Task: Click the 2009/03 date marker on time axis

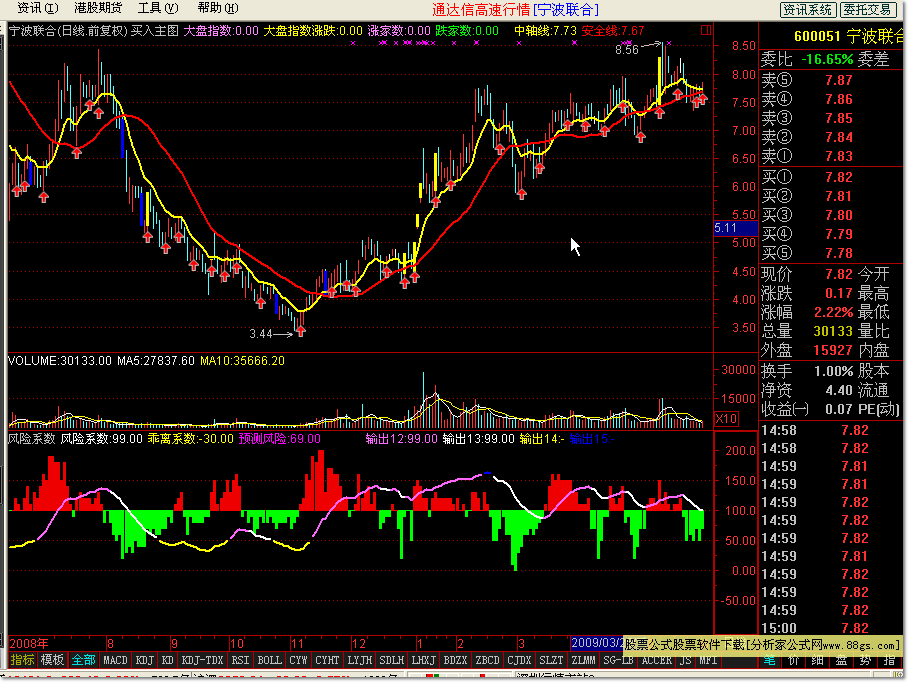Action: click(x=597, y=643)
